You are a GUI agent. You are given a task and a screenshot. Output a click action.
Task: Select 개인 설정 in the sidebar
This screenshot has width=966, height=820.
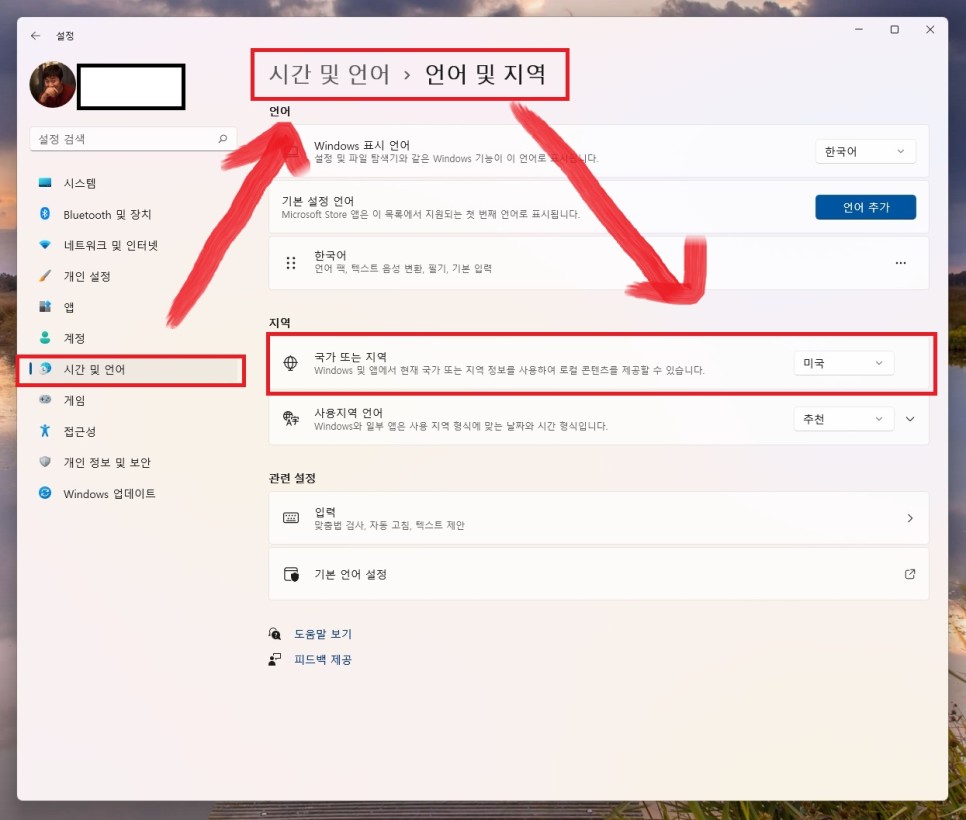click(x=132, y=276)
